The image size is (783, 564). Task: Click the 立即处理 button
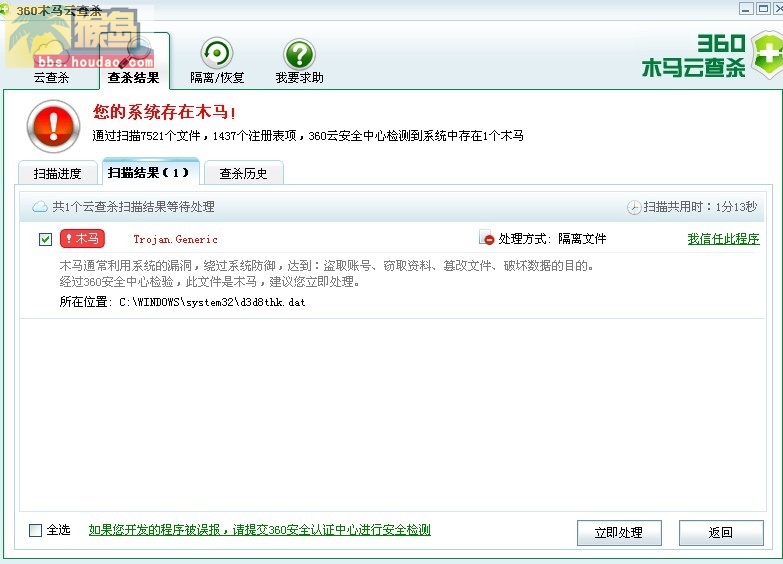coord(619,533)
